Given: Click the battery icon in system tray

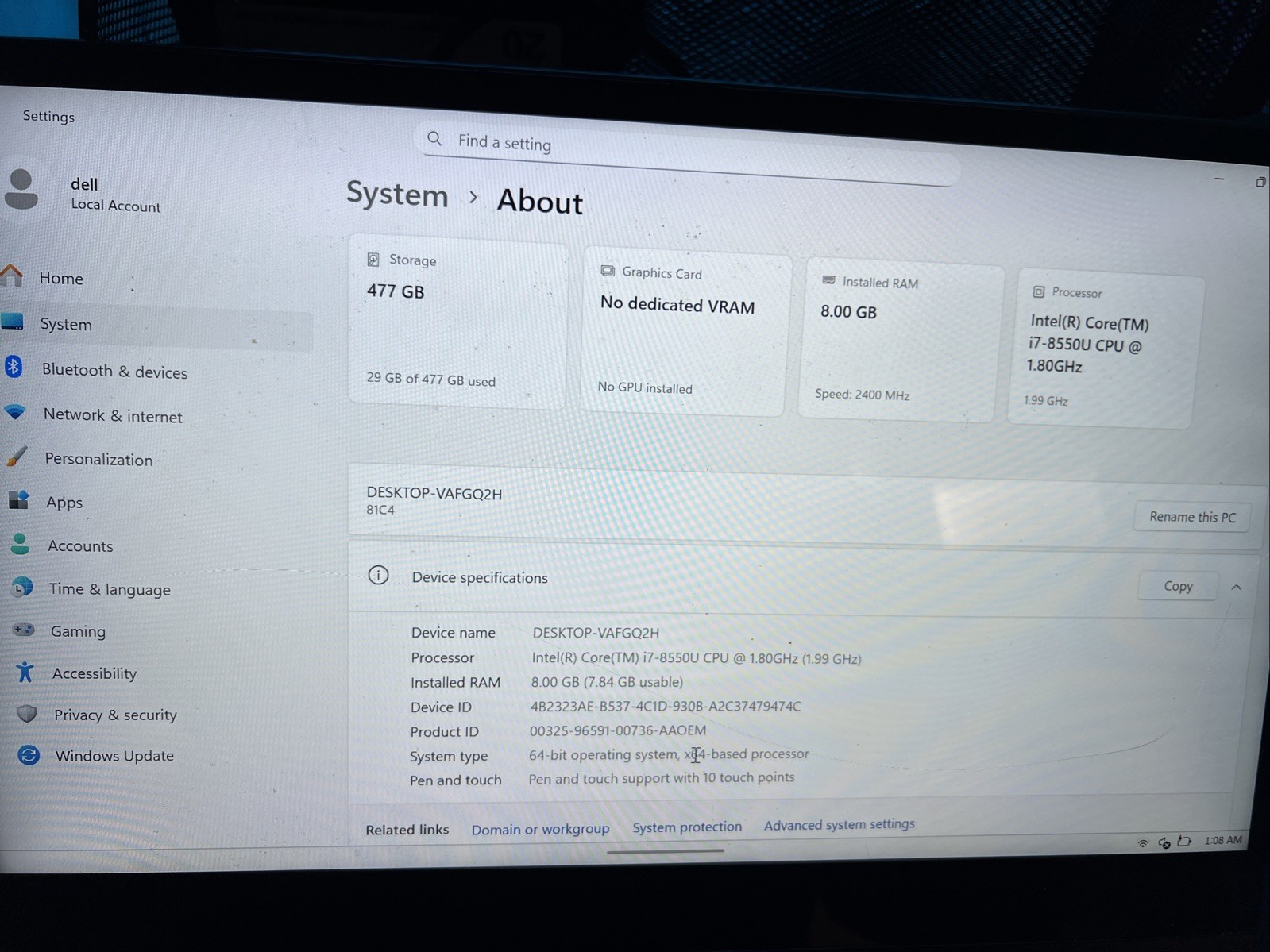Looking at the screenshot, I should click(x=1184, y=841).
